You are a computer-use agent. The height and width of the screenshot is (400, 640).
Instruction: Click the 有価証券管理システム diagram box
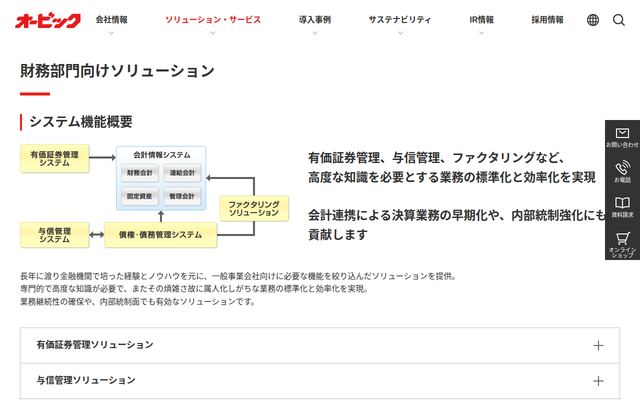(55, 158)
